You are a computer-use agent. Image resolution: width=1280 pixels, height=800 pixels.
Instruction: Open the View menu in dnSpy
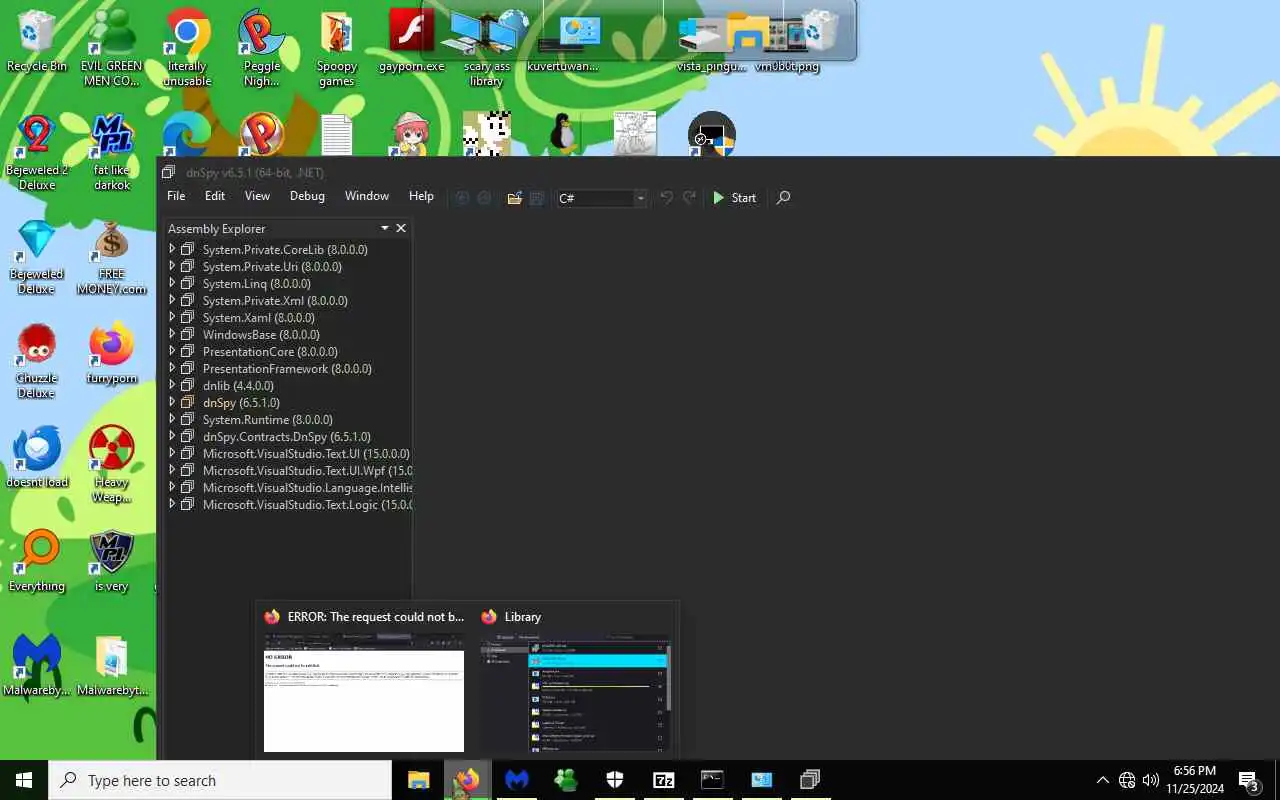(257, 197)
